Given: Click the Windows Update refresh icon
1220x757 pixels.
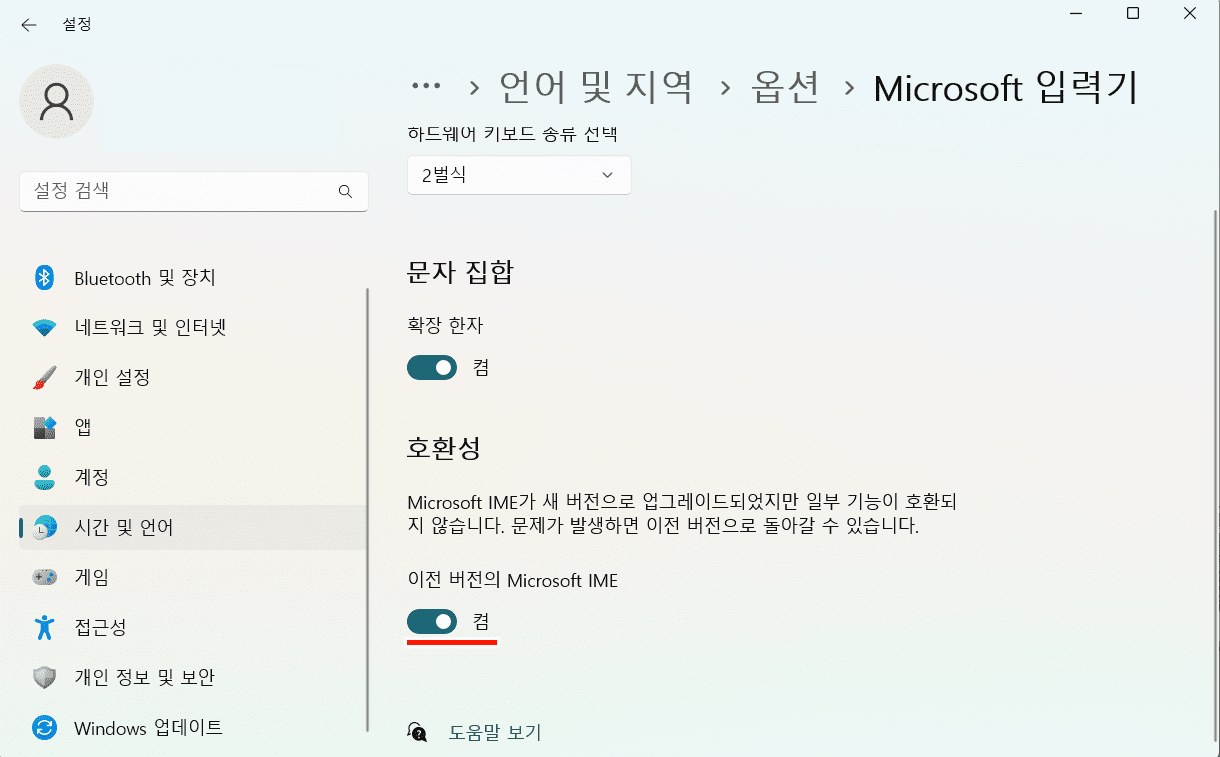Looking at the screenshot, I should point(44,728).
